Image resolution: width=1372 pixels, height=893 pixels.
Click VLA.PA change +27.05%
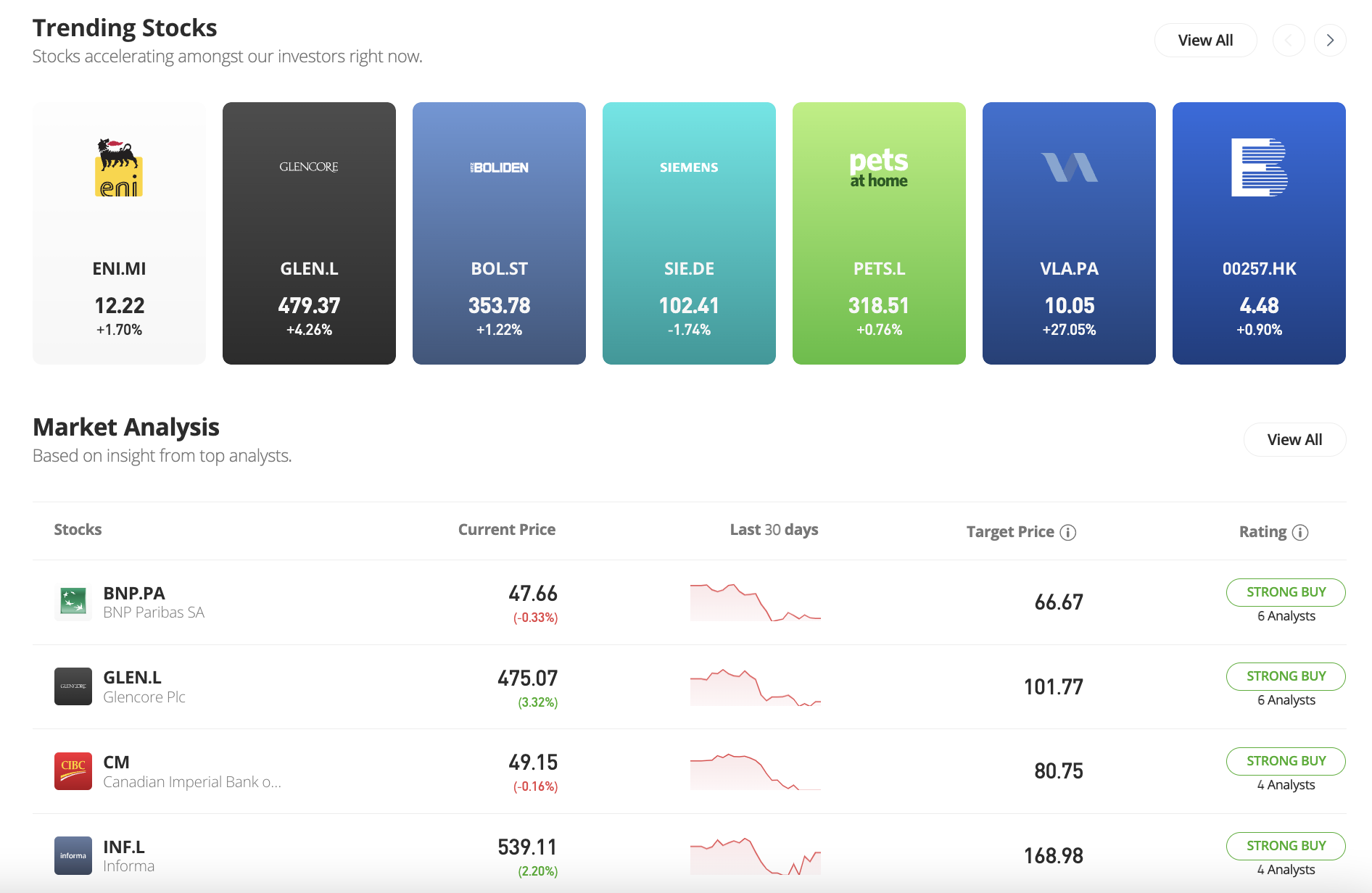[x=1069, y=330]
